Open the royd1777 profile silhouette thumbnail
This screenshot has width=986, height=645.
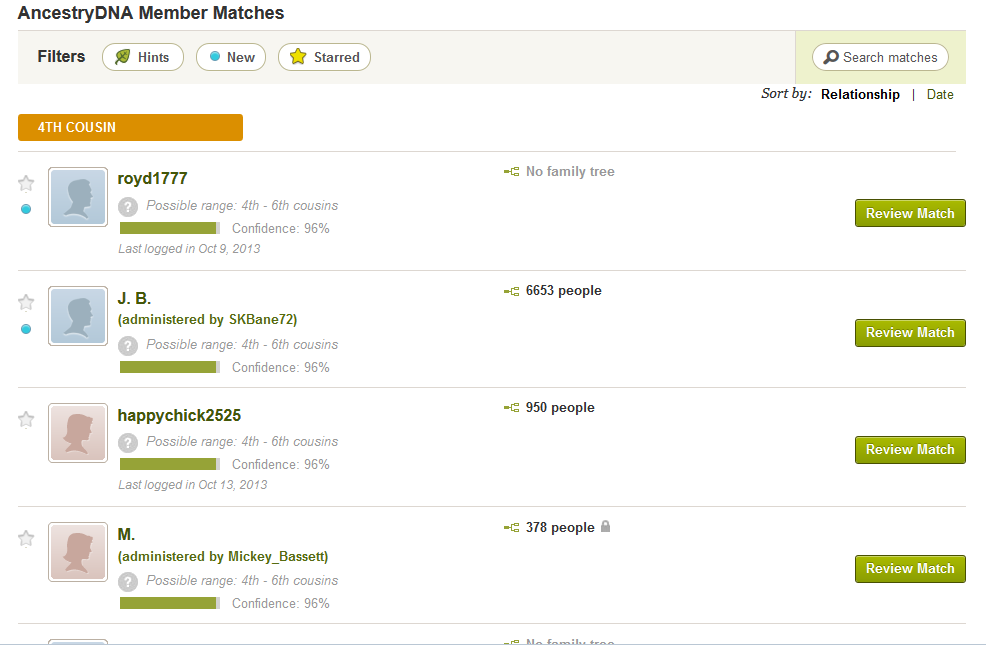tap(78, 197)
